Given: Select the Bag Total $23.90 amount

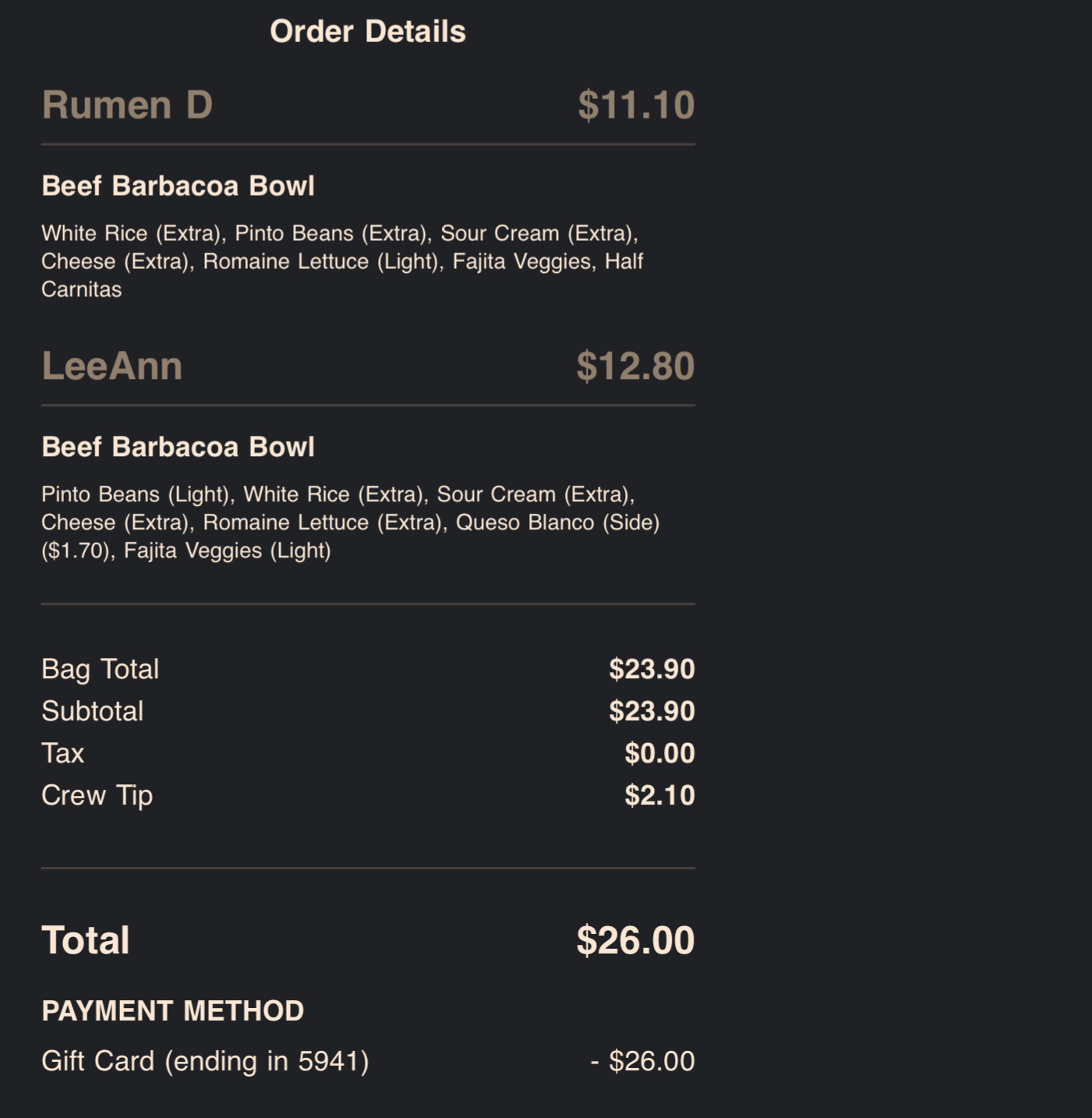Looking at the screenshot, I should coord(652,670).
